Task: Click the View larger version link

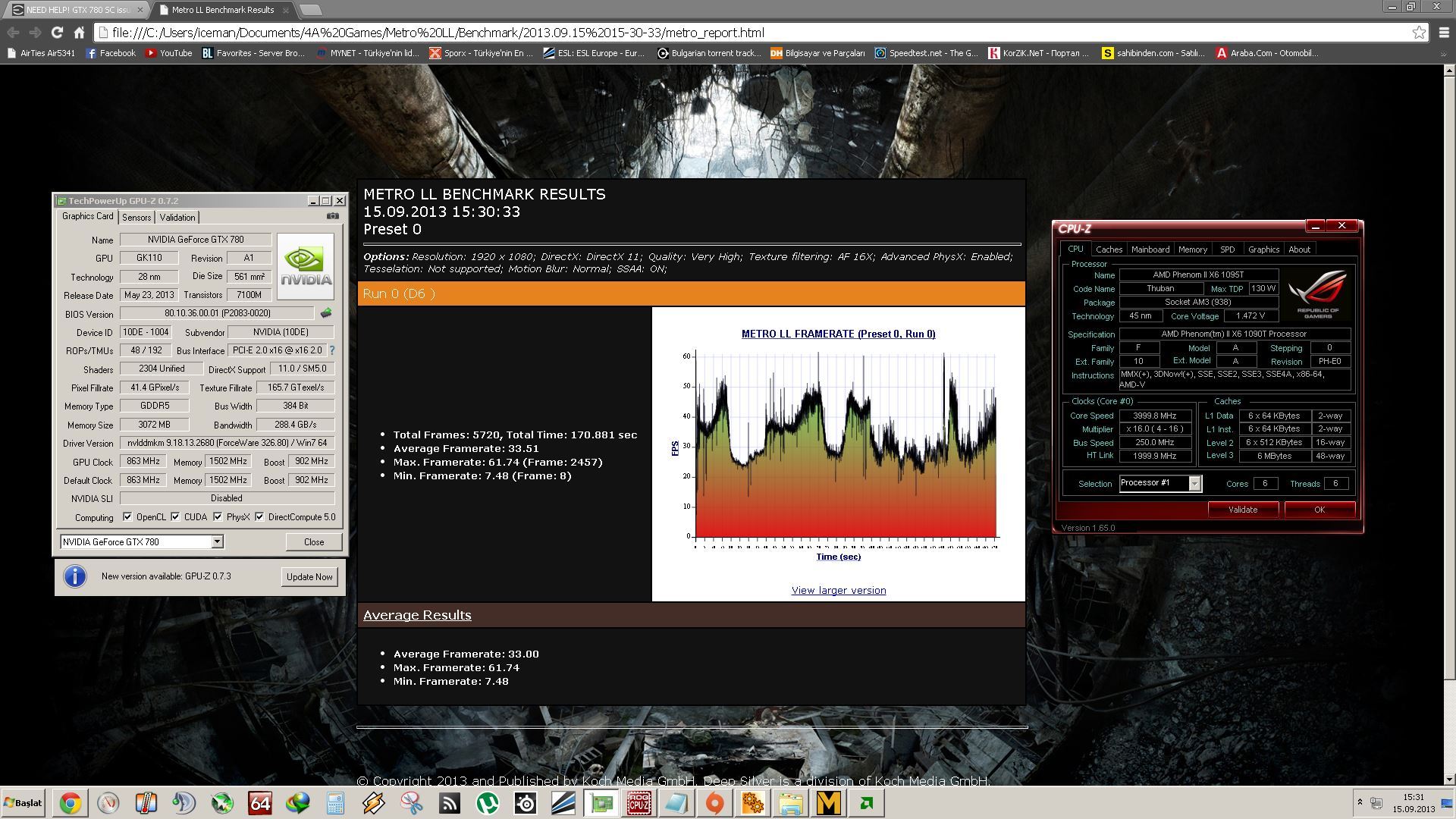Action: coord(838,591)
